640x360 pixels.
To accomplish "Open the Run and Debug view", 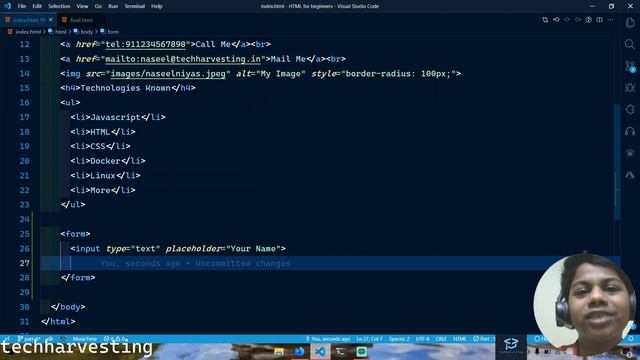I will [630, 88].
